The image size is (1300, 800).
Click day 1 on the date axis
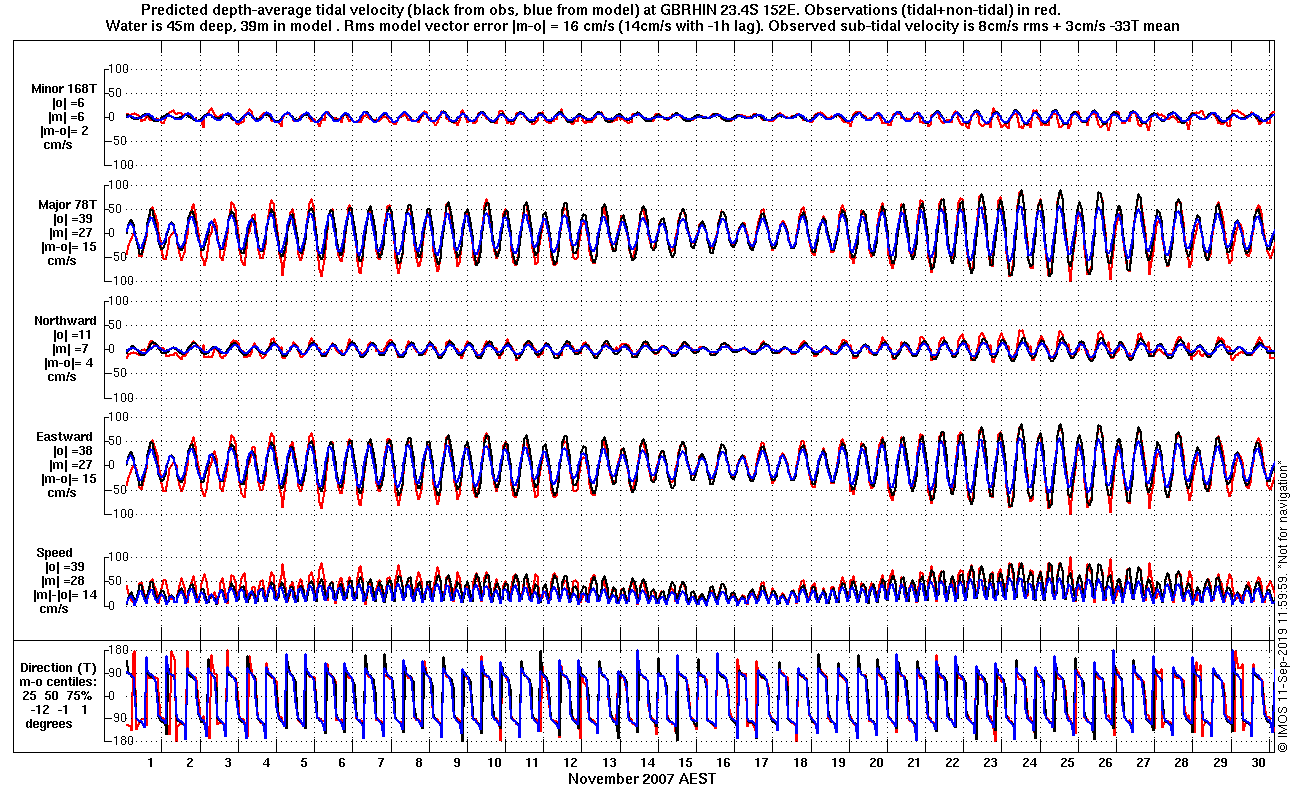(x=151, y=763)
